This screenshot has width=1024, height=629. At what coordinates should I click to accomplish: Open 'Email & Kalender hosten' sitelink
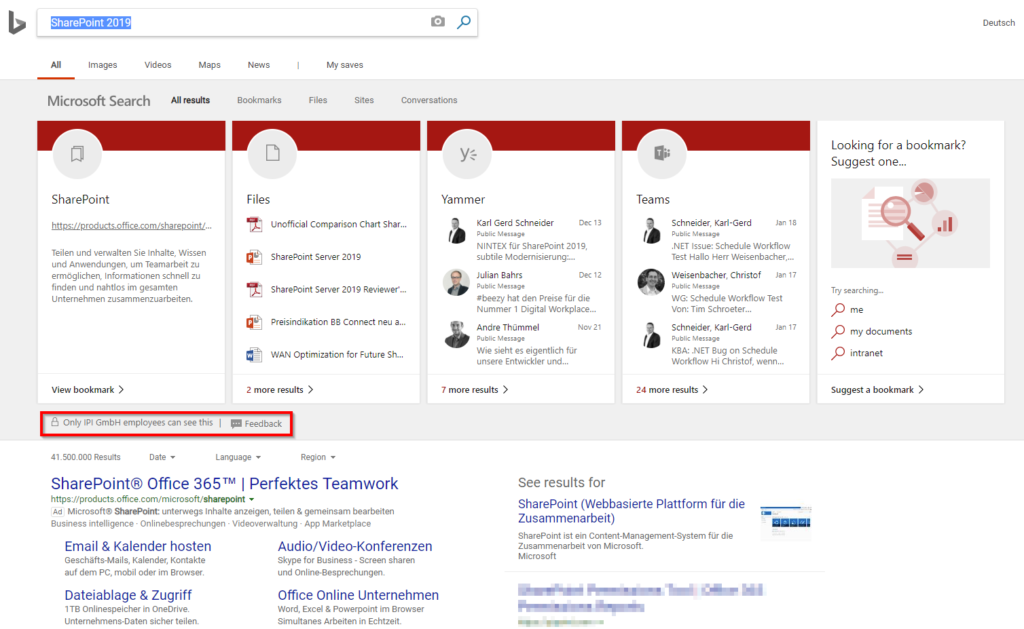(x=138, y=546)
